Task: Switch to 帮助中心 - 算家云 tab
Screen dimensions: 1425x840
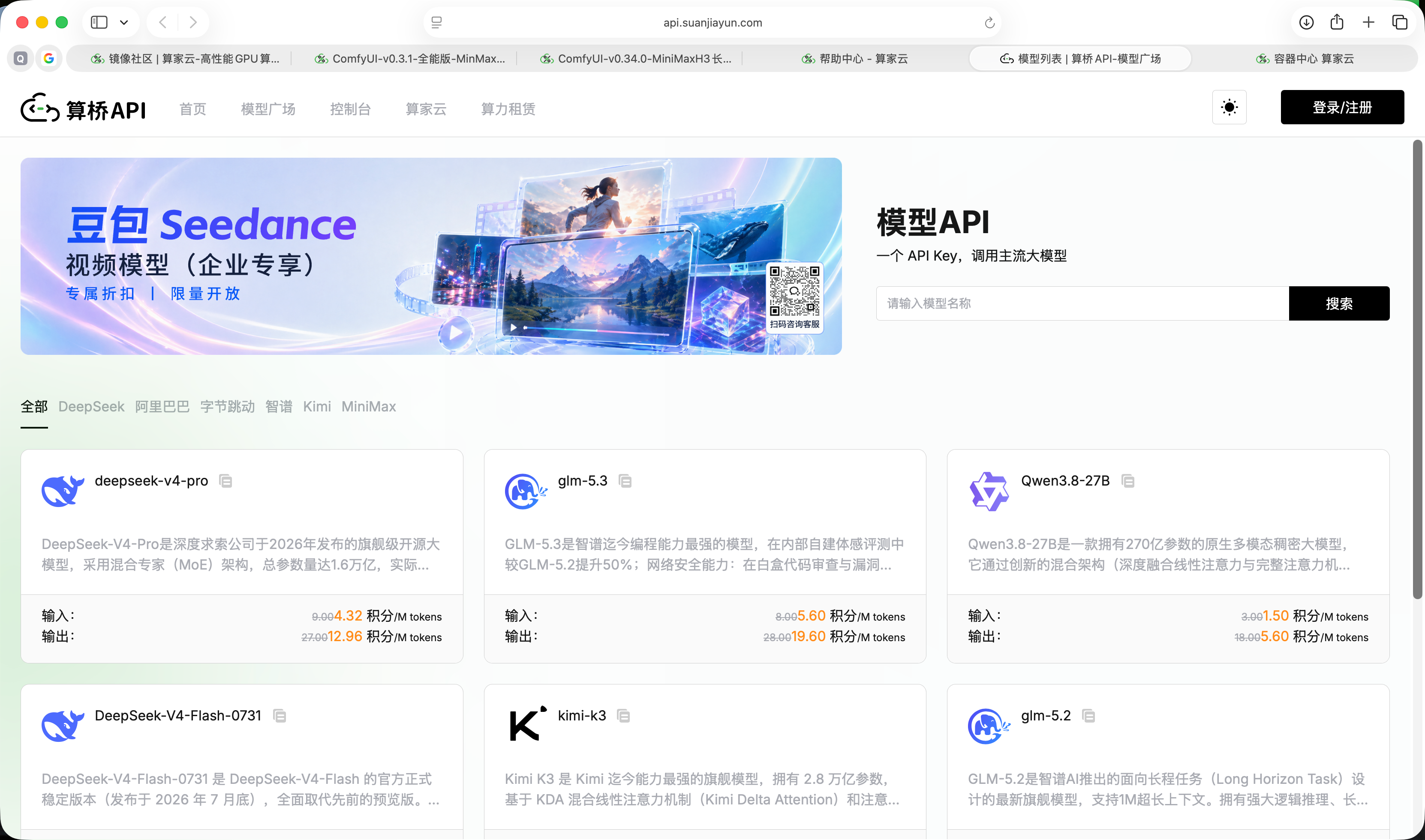Action: coord(855,58)
